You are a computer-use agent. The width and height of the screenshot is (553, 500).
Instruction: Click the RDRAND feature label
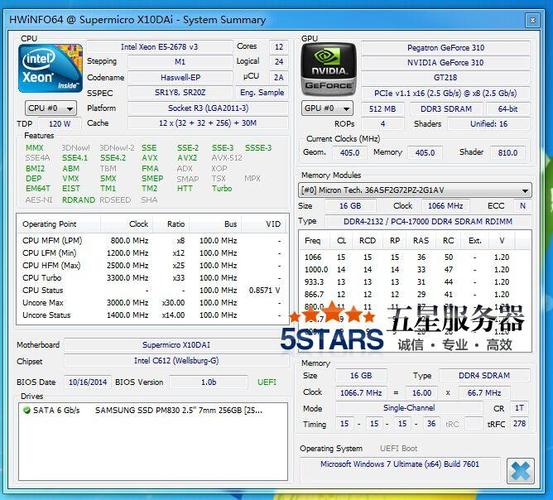click(x=79, y=200)
